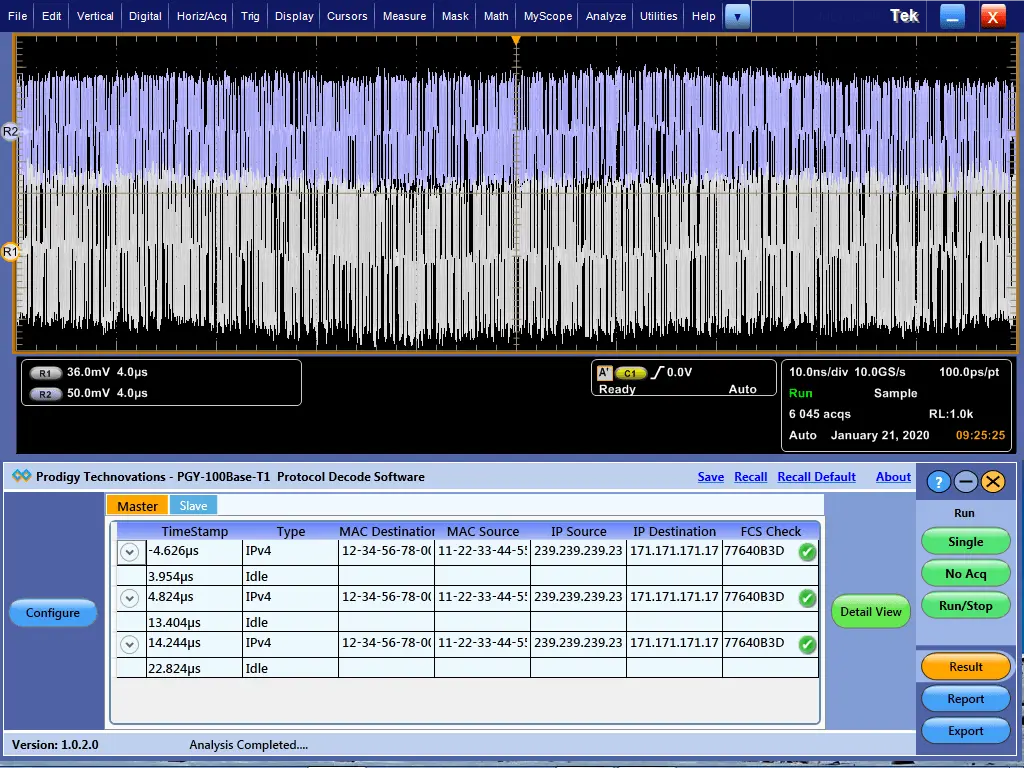Switch to the Slave tab
The image size is (1024, 768).
pos(193,506)
